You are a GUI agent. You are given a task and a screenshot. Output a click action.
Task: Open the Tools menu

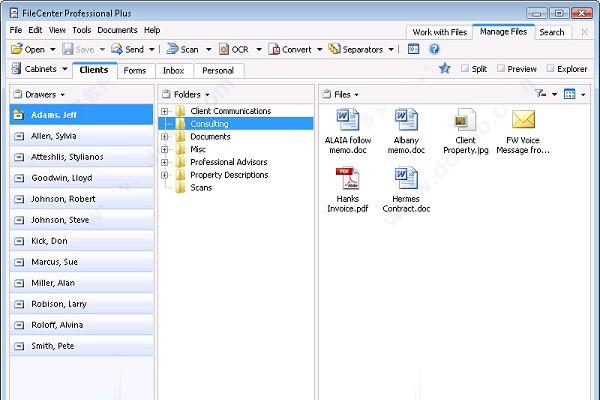click(82, 30)
